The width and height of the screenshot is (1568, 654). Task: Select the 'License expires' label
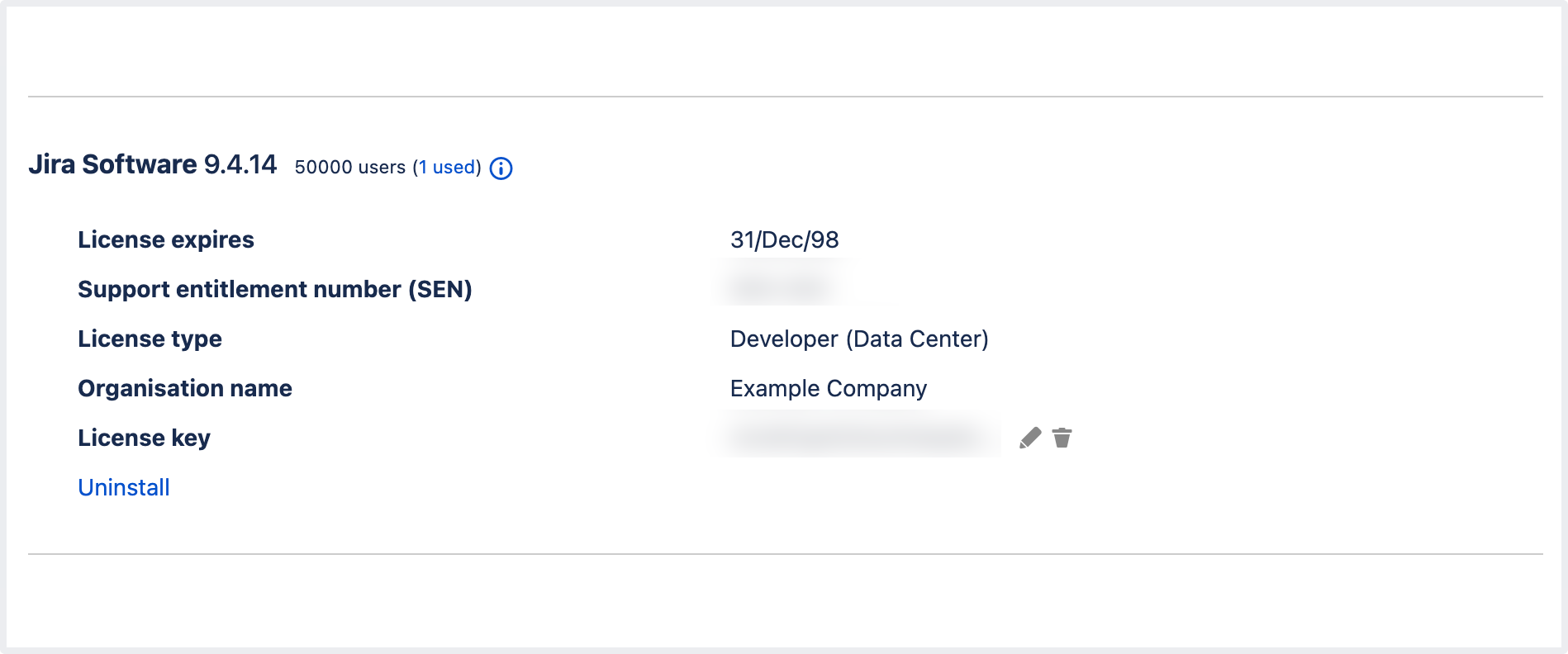(166, 239)
